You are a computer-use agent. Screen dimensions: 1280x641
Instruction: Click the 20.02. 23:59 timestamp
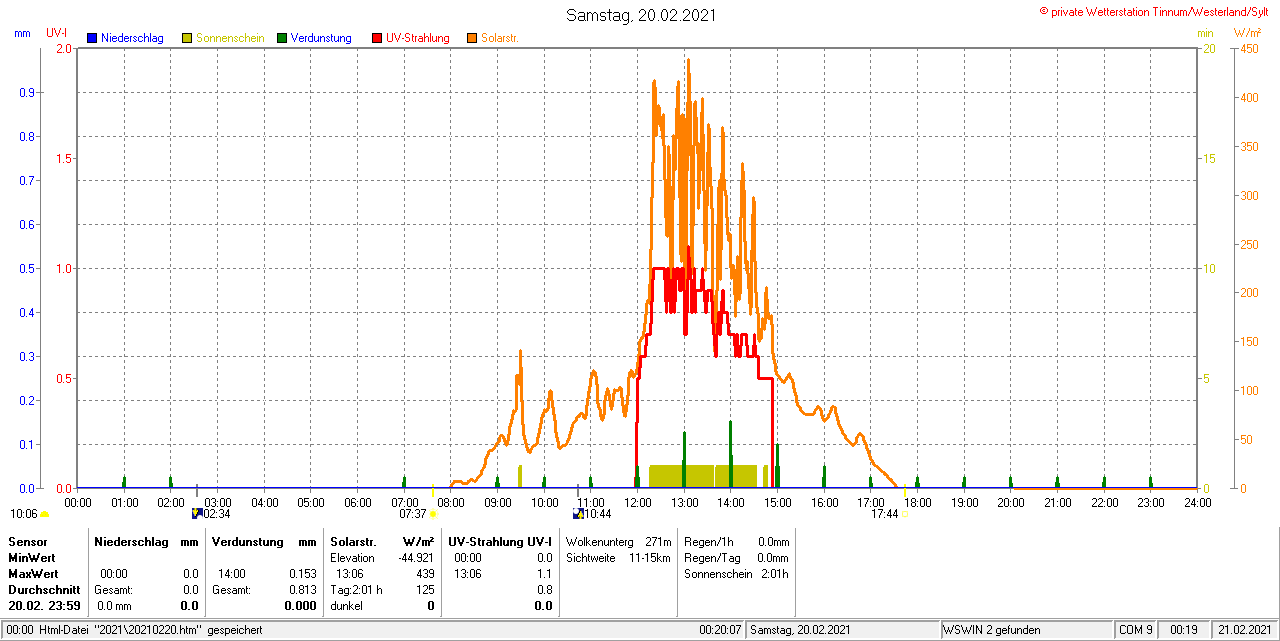pos(45,605)
